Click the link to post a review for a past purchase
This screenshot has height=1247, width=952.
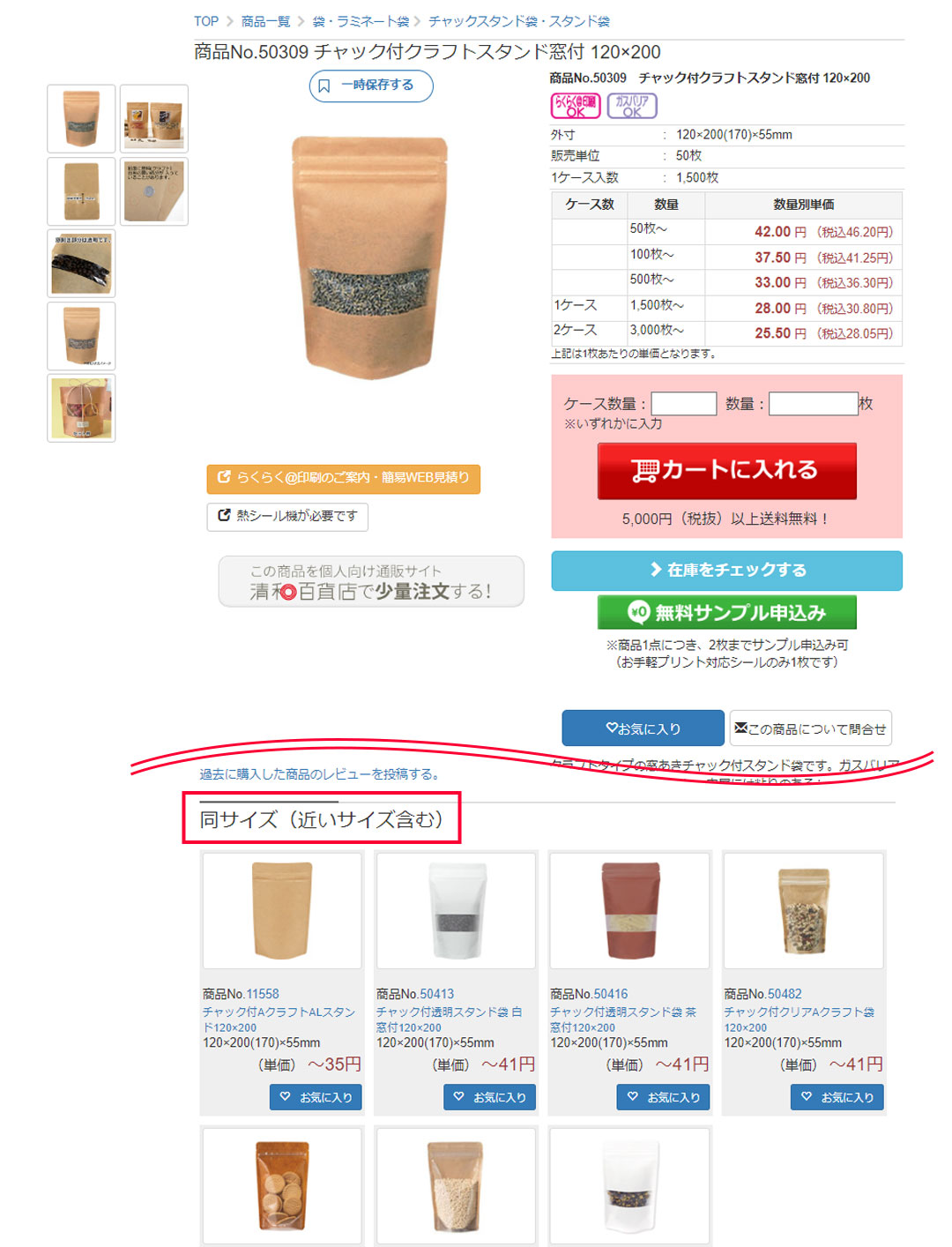(x=319, y=774)
